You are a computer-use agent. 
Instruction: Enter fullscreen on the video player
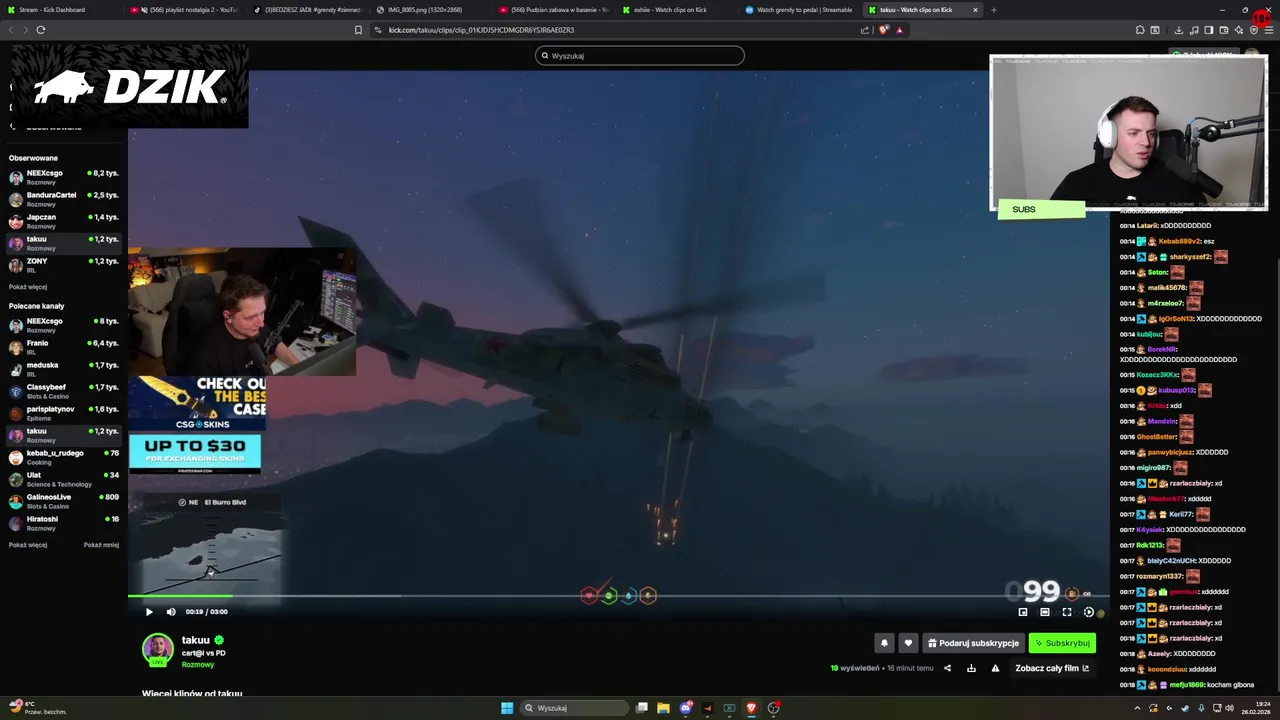pos(1067,612)
